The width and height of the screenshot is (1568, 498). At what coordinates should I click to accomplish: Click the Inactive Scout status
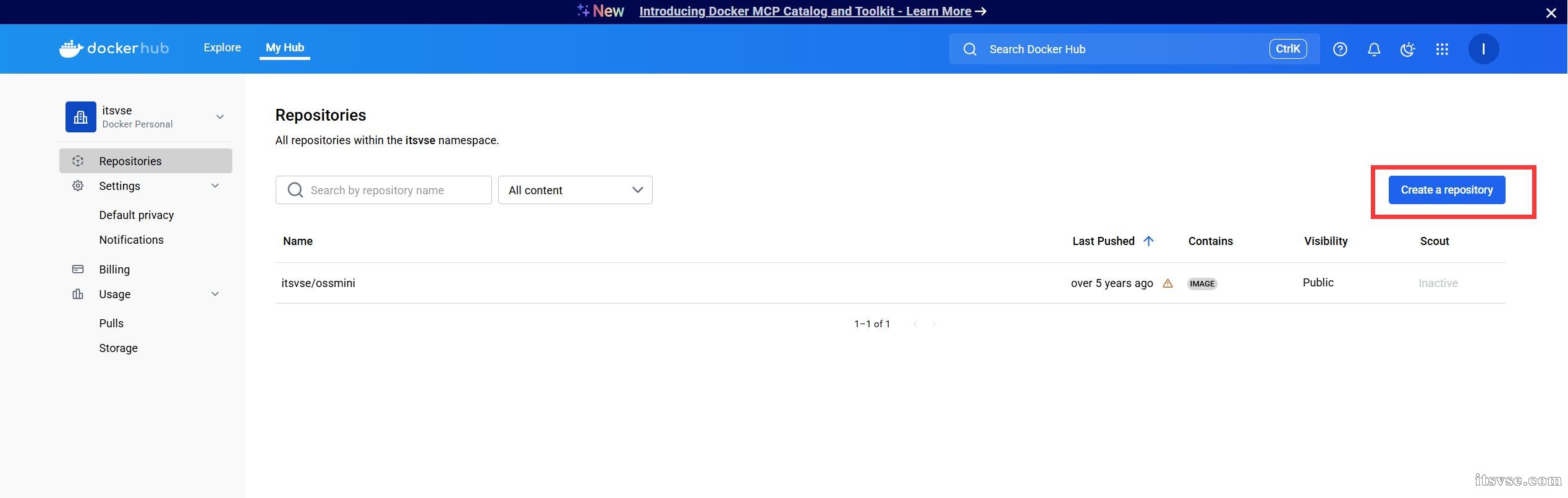1438,283
